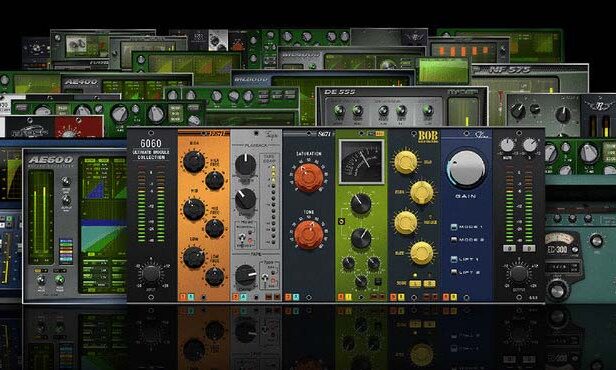
Task: Click the top yellow knob in the BOB module
Action: [x=406, y=162]
